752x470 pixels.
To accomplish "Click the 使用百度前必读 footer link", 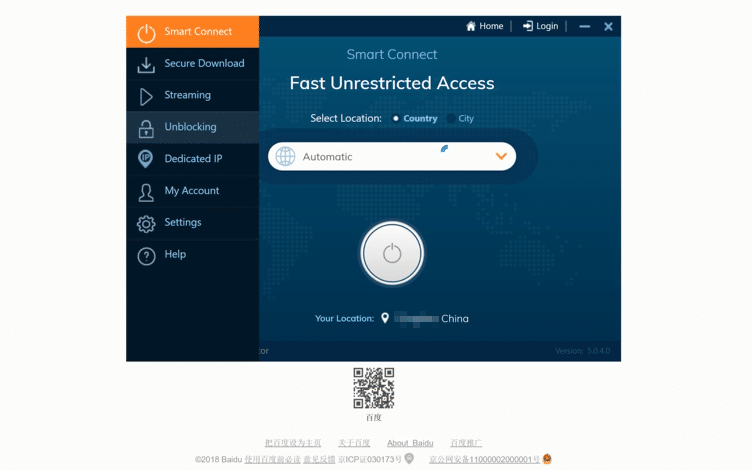I will [272, 459].
